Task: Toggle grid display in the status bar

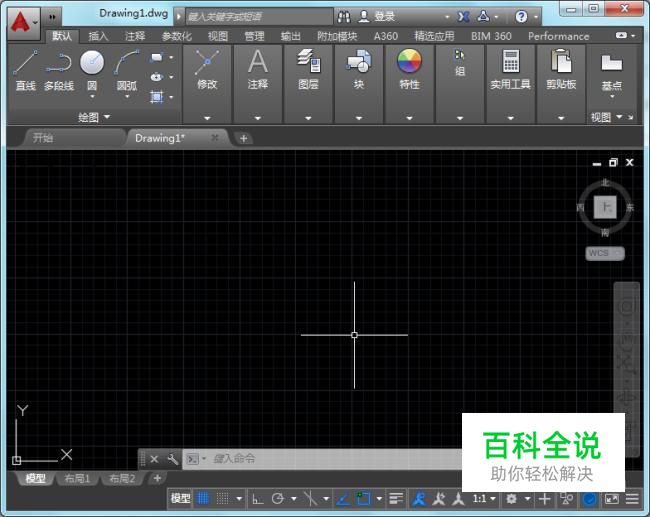Action: [203, 499]
